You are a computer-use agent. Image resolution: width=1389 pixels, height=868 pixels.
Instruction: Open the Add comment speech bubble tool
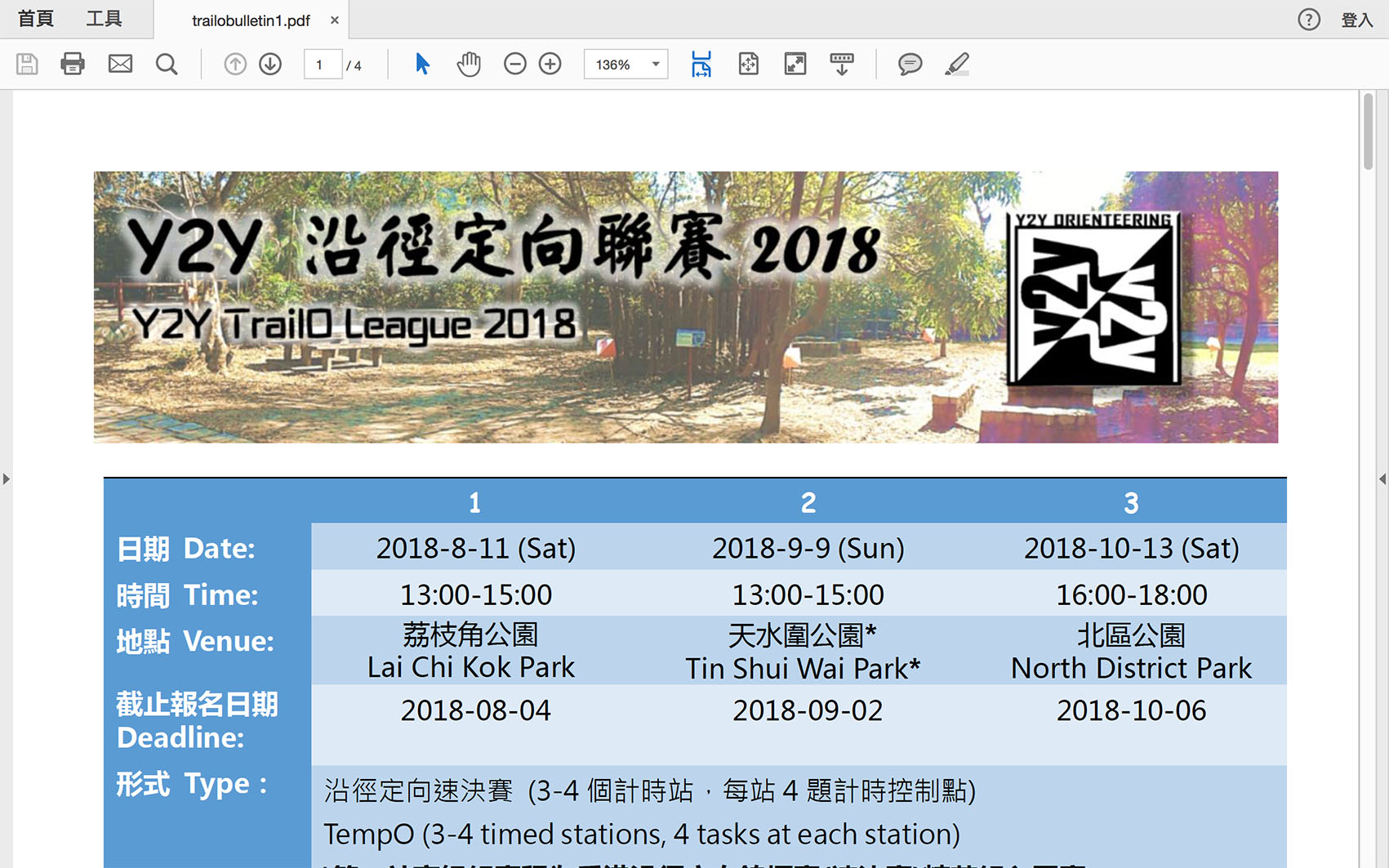tap(910, 64)
